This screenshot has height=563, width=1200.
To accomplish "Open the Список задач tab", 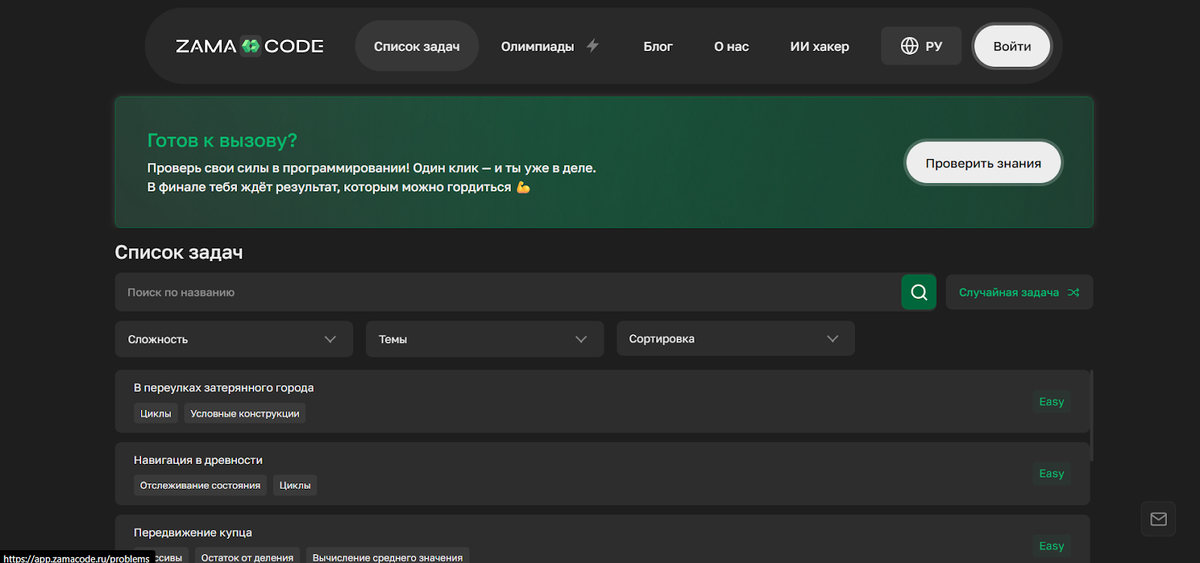I will (417, 46).
